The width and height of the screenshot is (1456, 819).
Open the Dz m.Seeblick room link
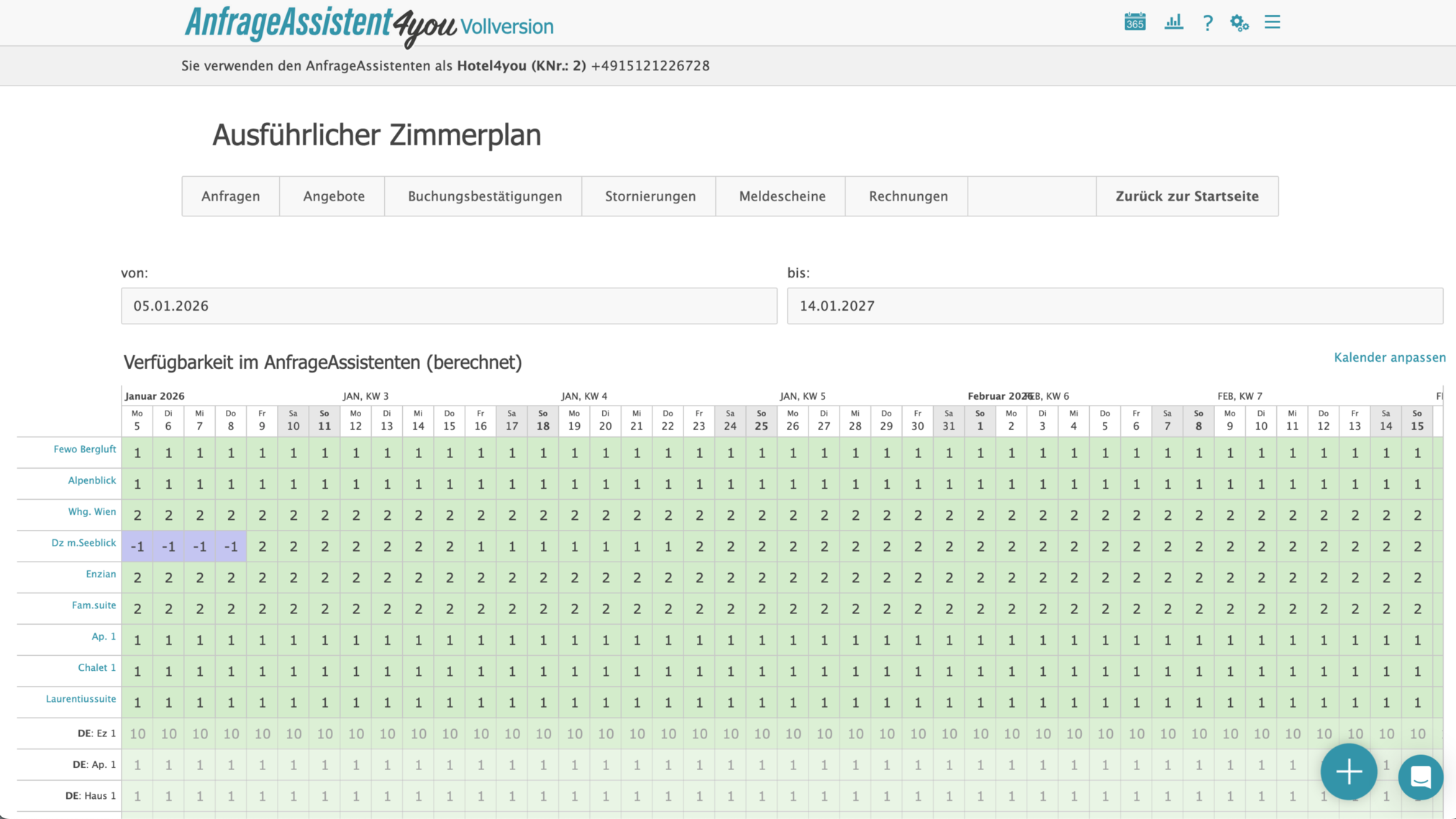coord(83,543)
